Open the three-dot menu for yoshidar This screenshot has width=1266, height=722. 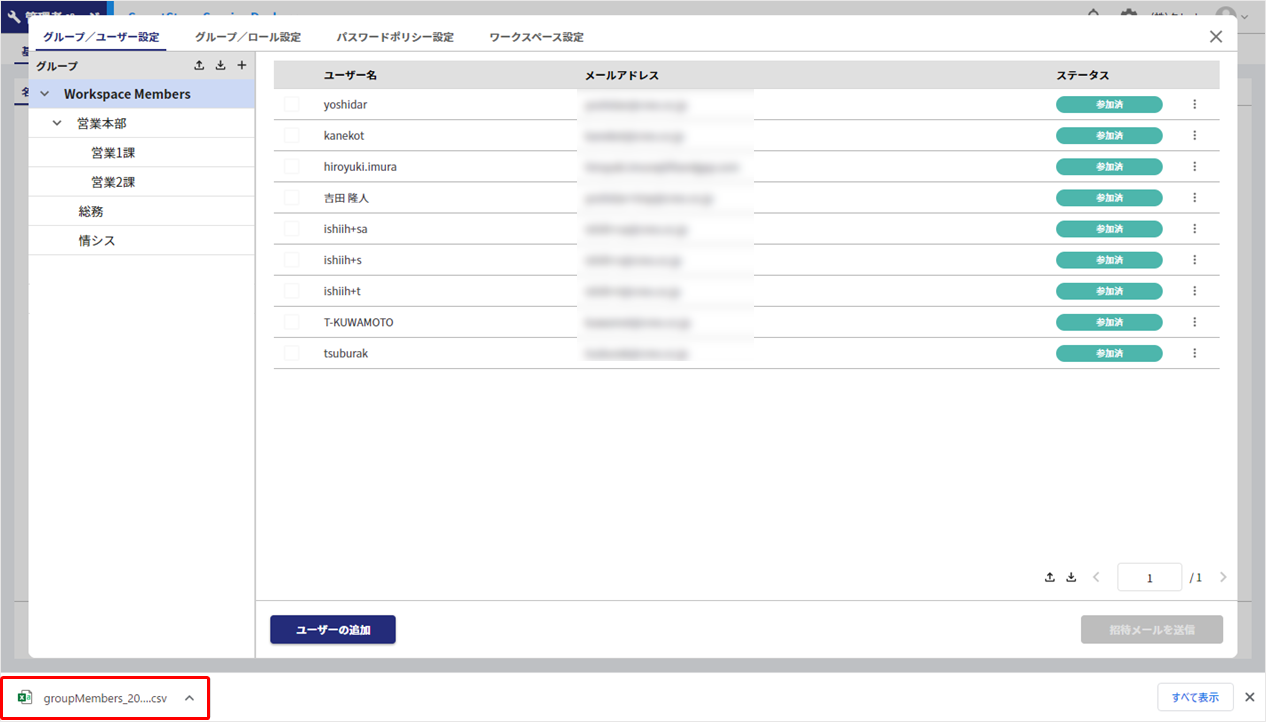(1194, 104)
